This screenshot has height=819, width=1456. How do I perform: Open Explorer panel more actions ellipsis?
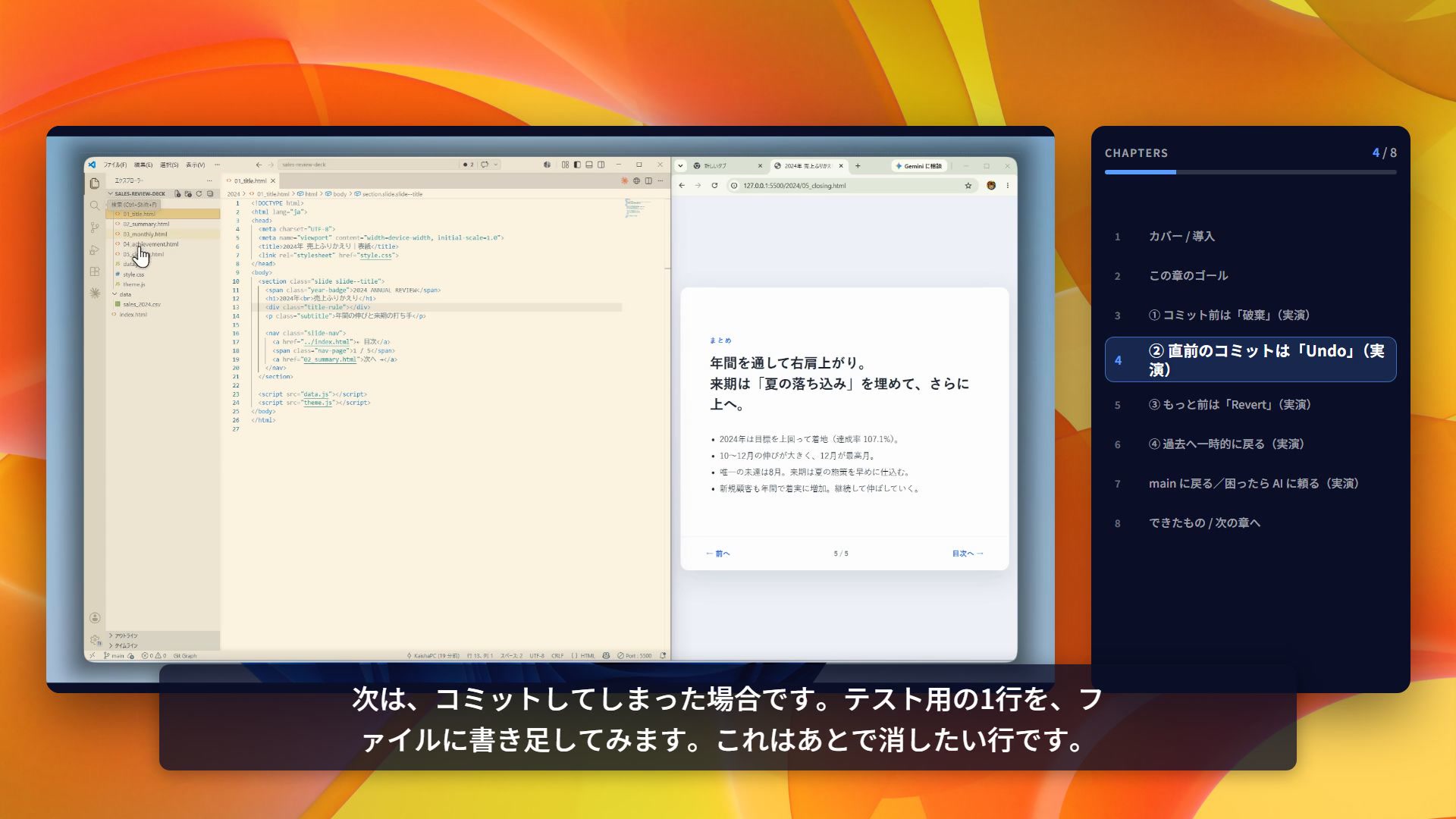[209, 180]
